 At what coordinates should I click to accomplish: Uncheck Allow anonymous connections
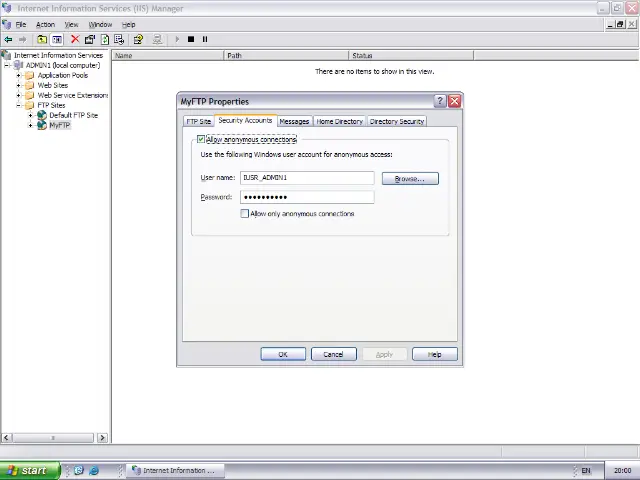tap(201, 139)
